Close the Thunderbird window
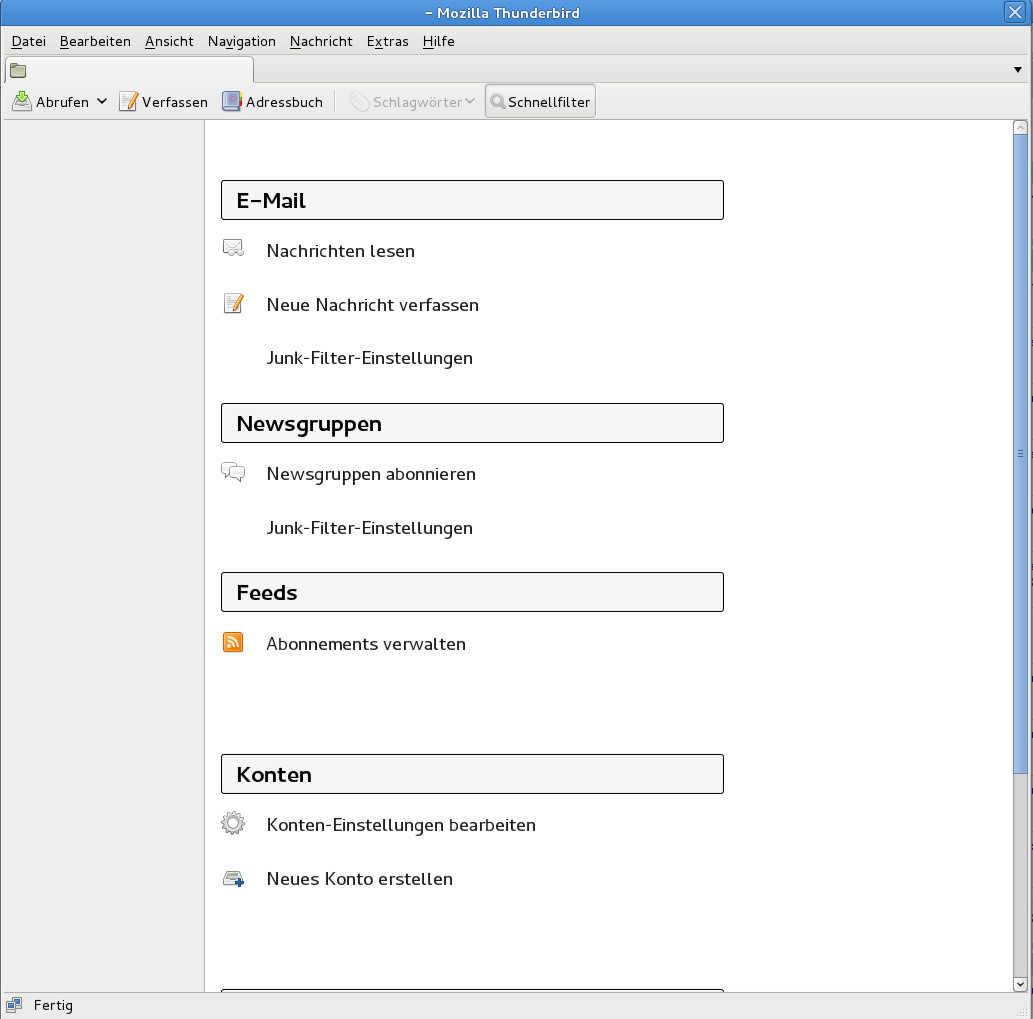This screenshot has height=1019, width=1033. click(x=1015, y=12)
